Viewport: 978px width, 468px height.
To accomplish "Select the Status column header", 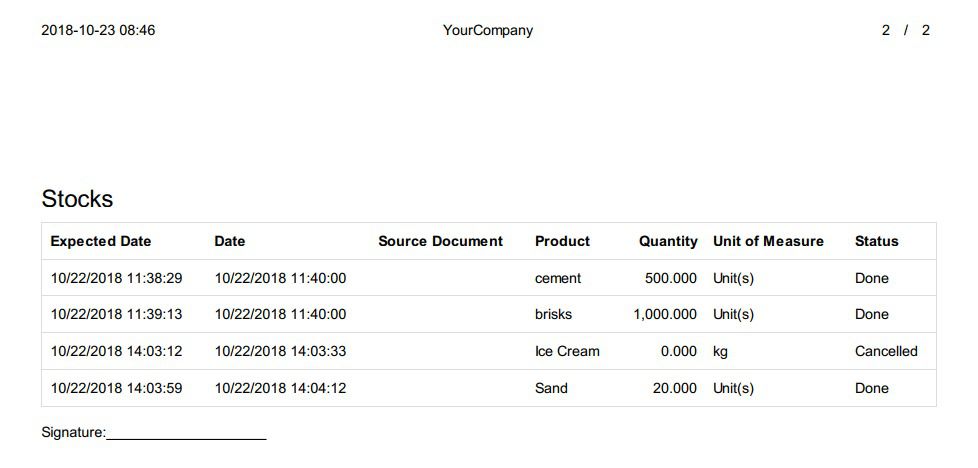I will coord(877,241).
